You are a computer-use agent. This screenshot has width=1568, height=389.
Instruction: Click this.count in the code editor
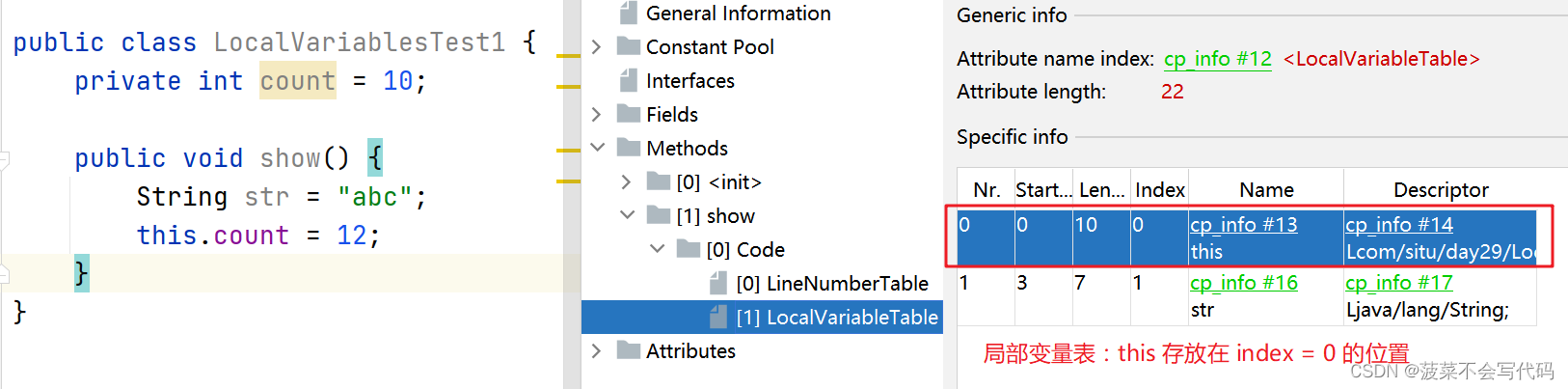point(212,236)
